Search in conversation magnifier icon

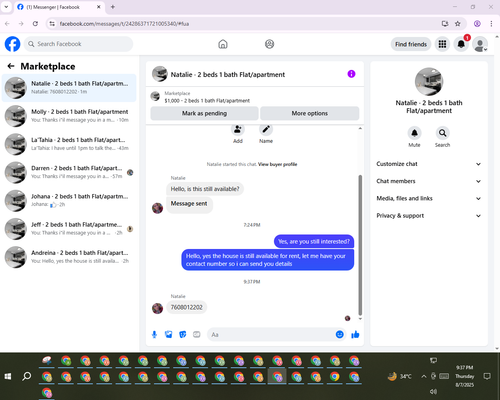coord(442,133)
